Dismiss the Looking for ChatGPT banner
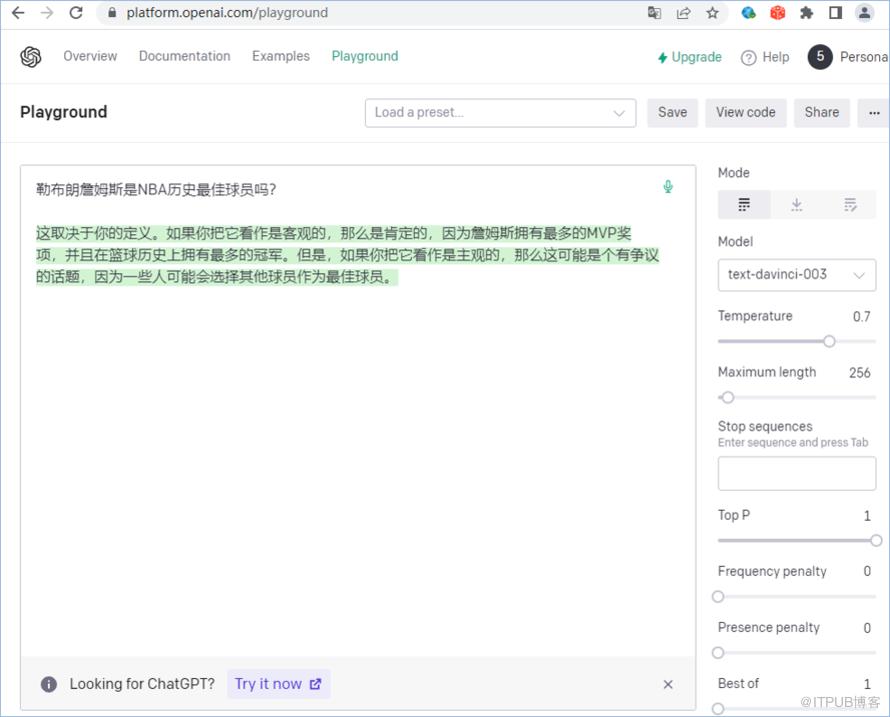890x717 pixels. tap(668, 684)
